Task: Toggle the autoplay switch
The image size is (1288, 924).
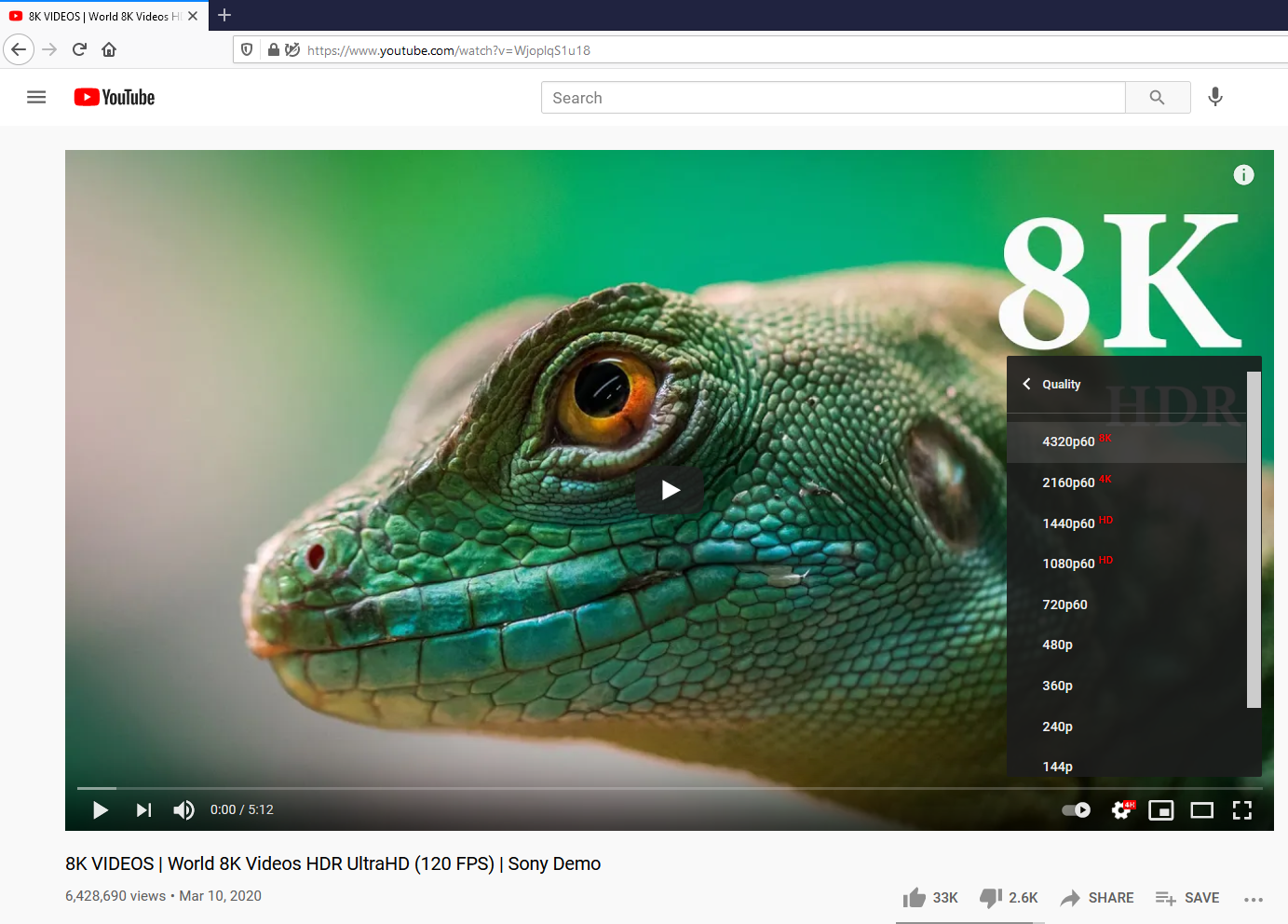Action: click(1077, 810)
